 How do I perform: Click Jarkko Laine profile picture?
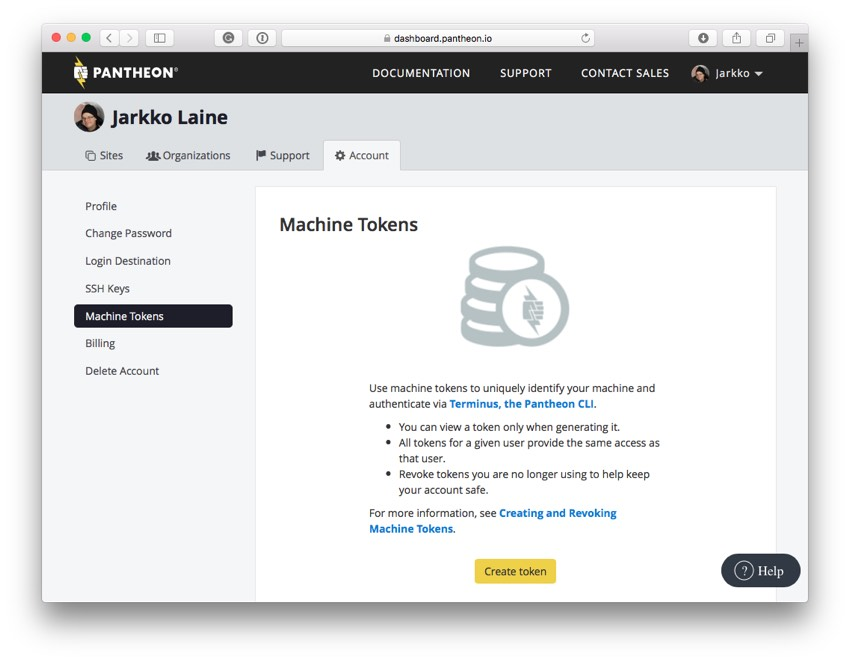coord(89,117)
